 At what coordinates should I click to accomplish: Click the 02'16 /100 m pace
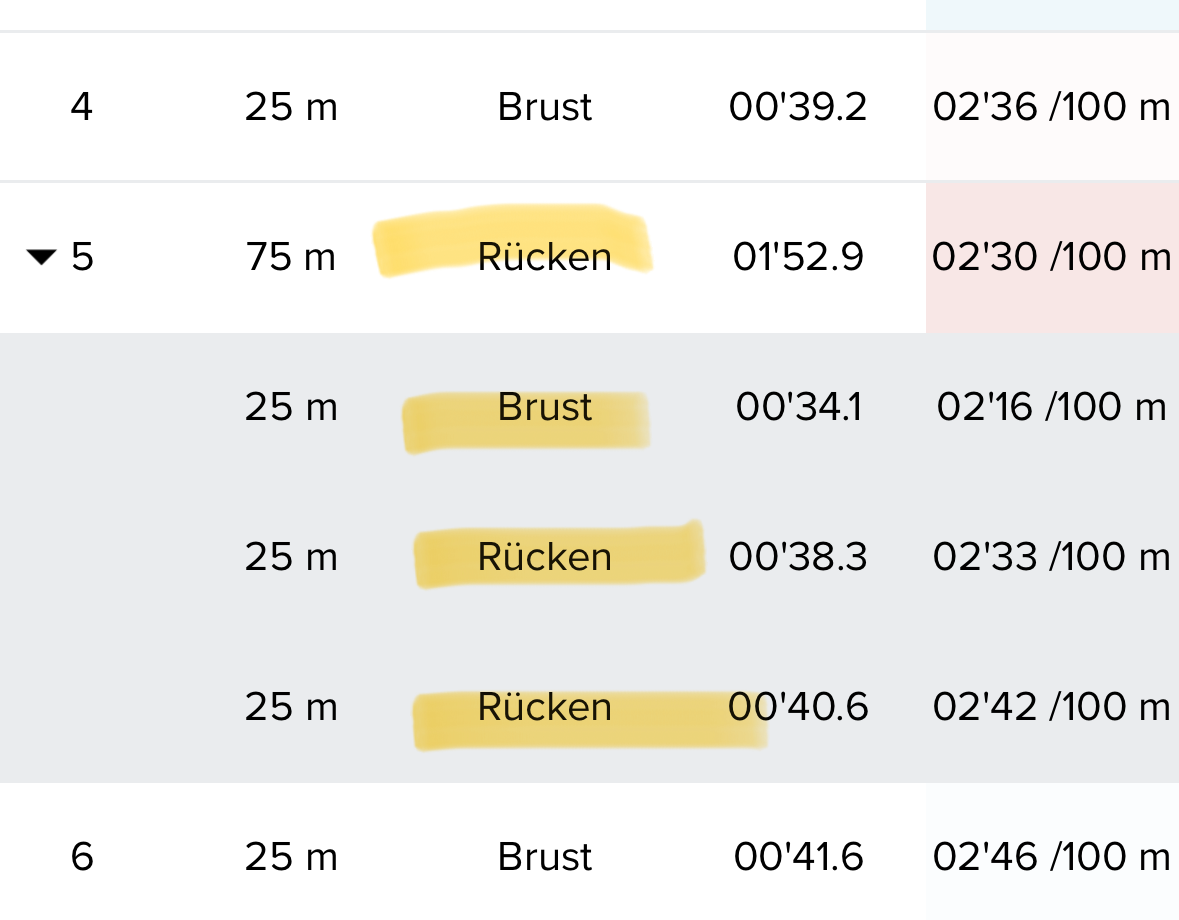(x=1051, y=407)
